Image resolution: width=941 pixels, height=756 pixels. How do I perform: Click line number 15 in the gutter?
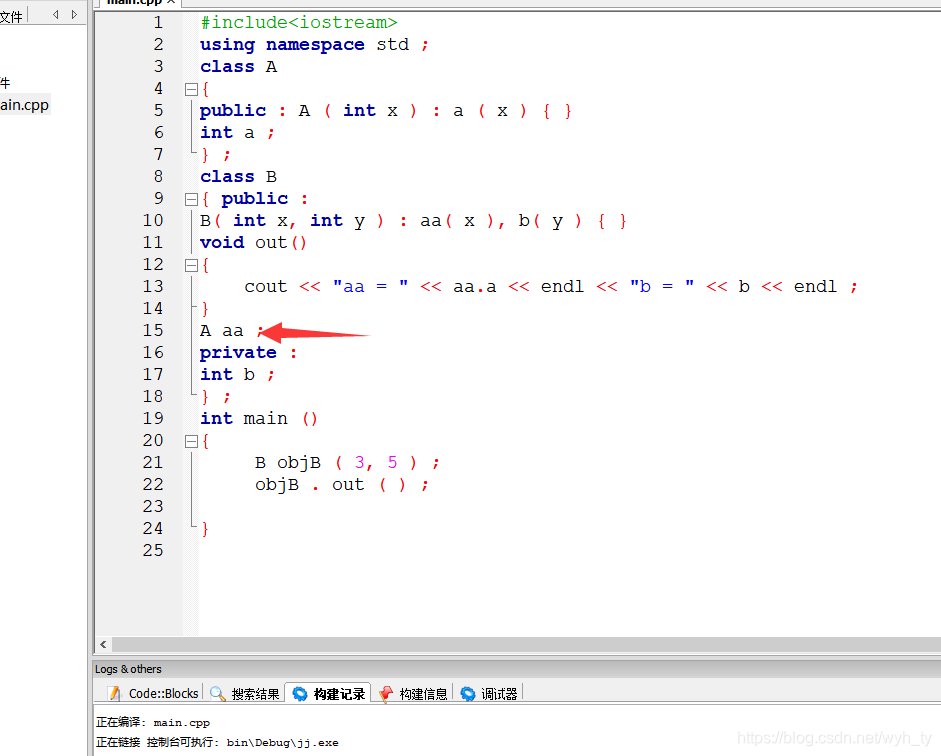click(x=153, y=331)
